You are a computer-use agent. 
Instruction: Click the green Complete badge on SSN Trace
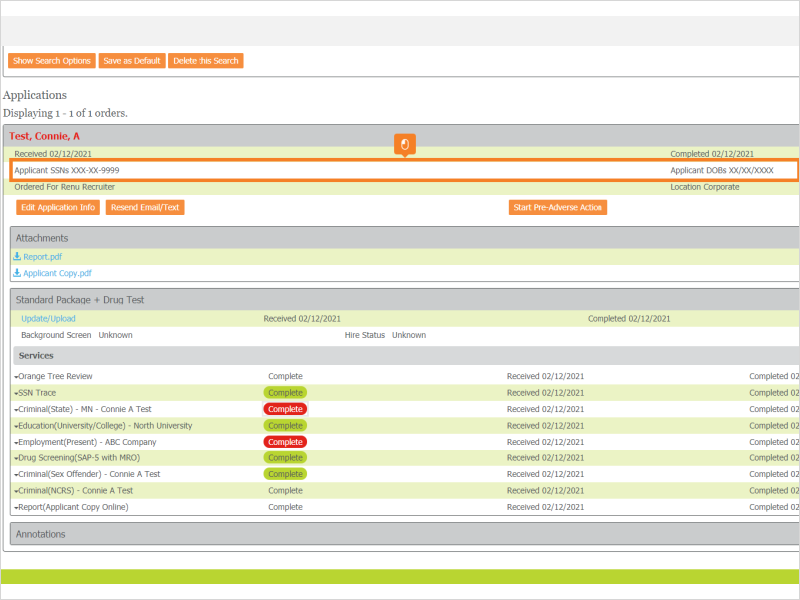coord(285,392)
